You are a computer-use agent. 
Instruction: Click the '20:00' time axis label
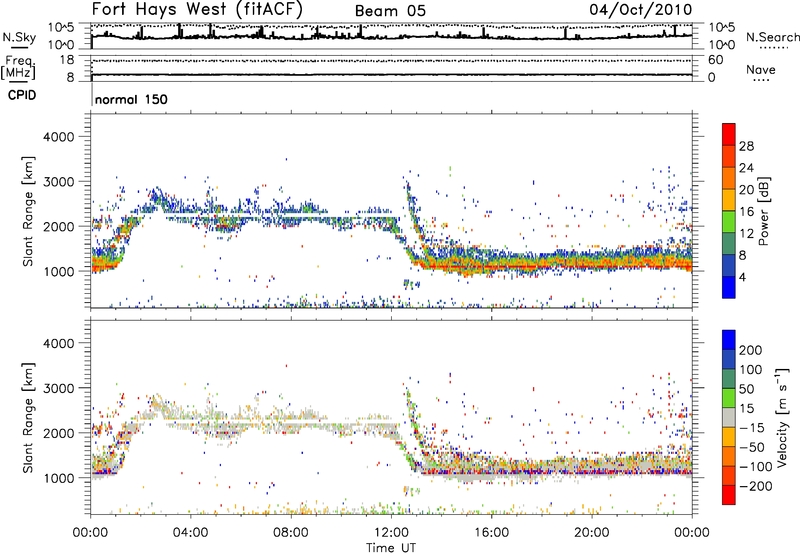coord(591,533)
